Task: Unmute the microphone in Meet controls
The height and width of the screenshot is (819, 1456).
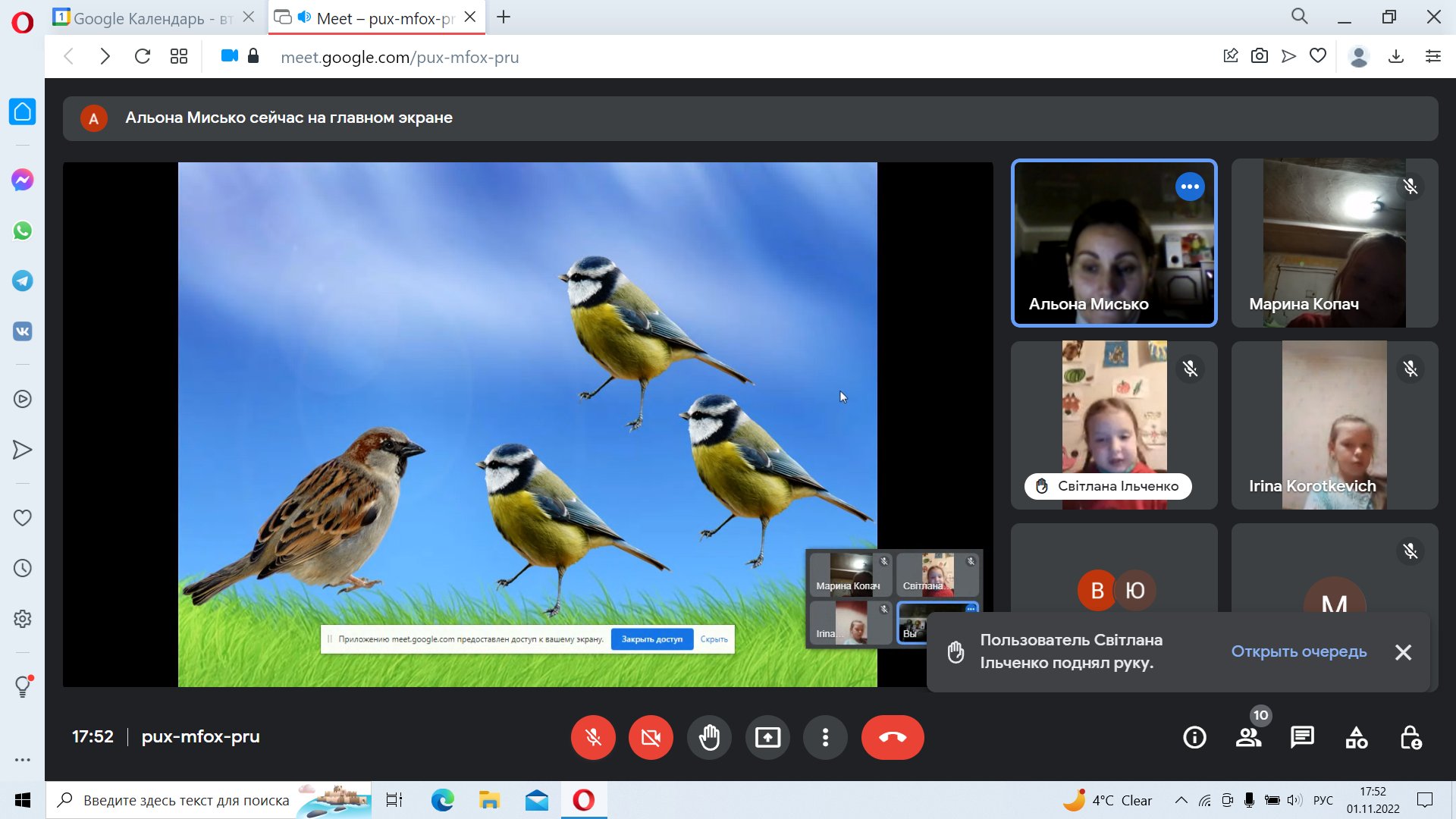Action: tap(593, 737)
